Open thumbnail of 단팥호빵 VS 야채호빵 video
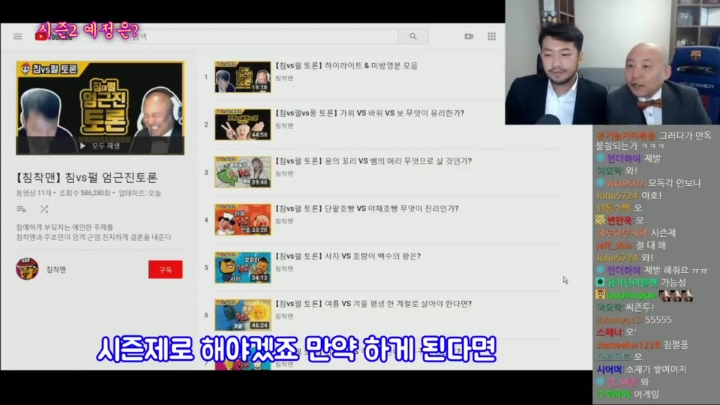720x405 pixels. click(243, 220)
